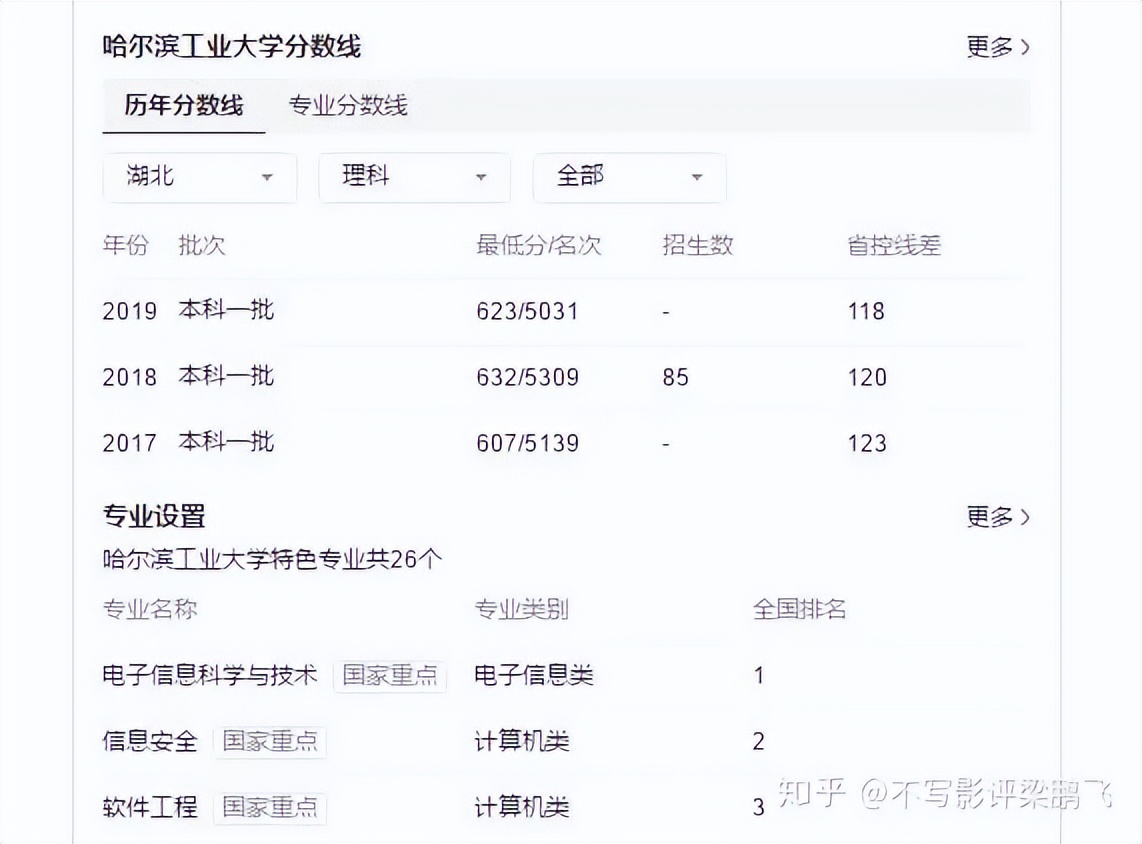This screenshot has width=1142, height=844.
Task: Click the 招生数 column header
Action: (x=698, y=245)
